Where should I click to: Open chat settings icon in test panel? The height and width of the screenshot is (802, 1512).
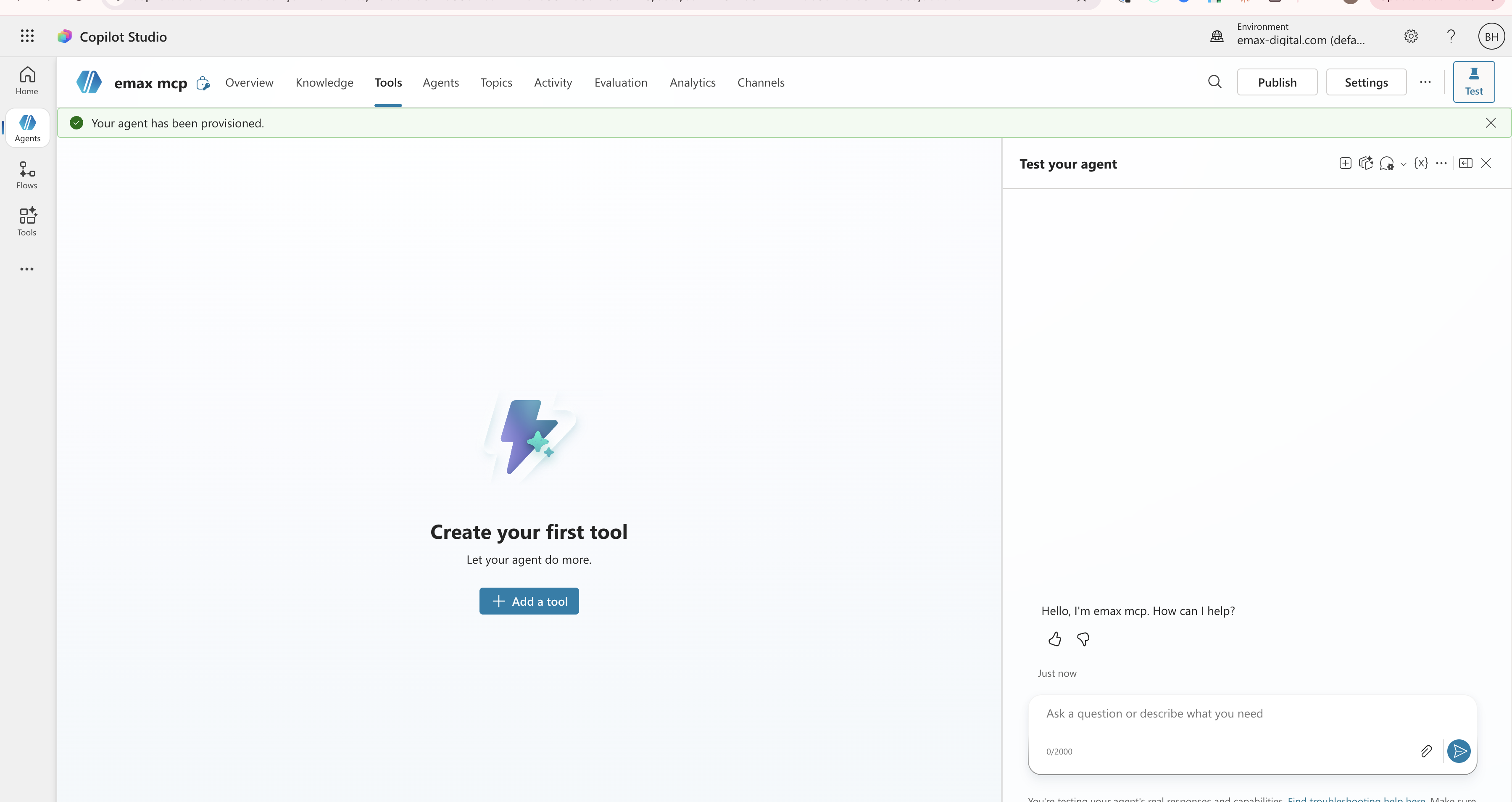point(1387,163)
